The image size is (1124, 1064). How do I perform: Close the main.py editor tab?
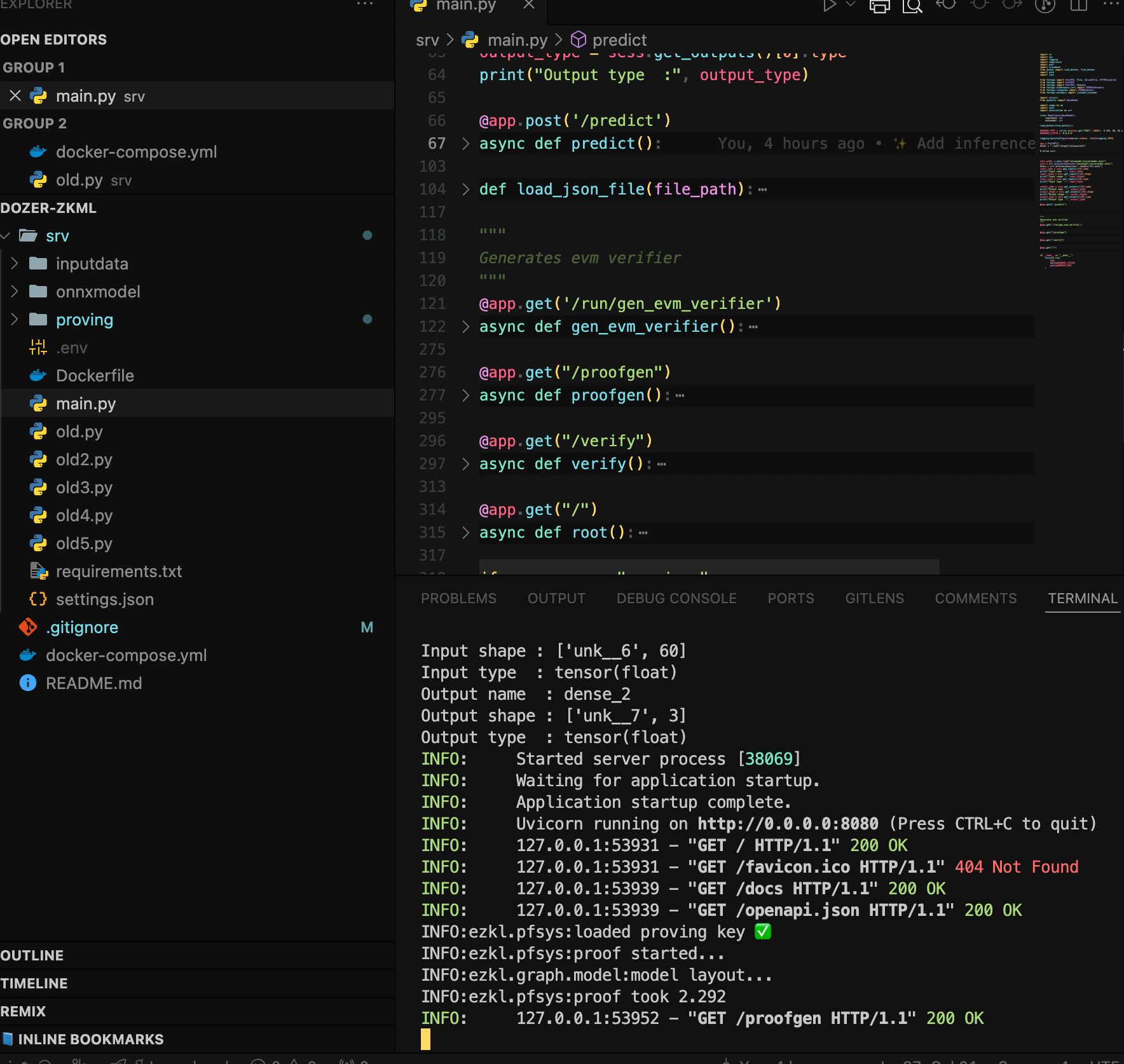pos(529,5)
